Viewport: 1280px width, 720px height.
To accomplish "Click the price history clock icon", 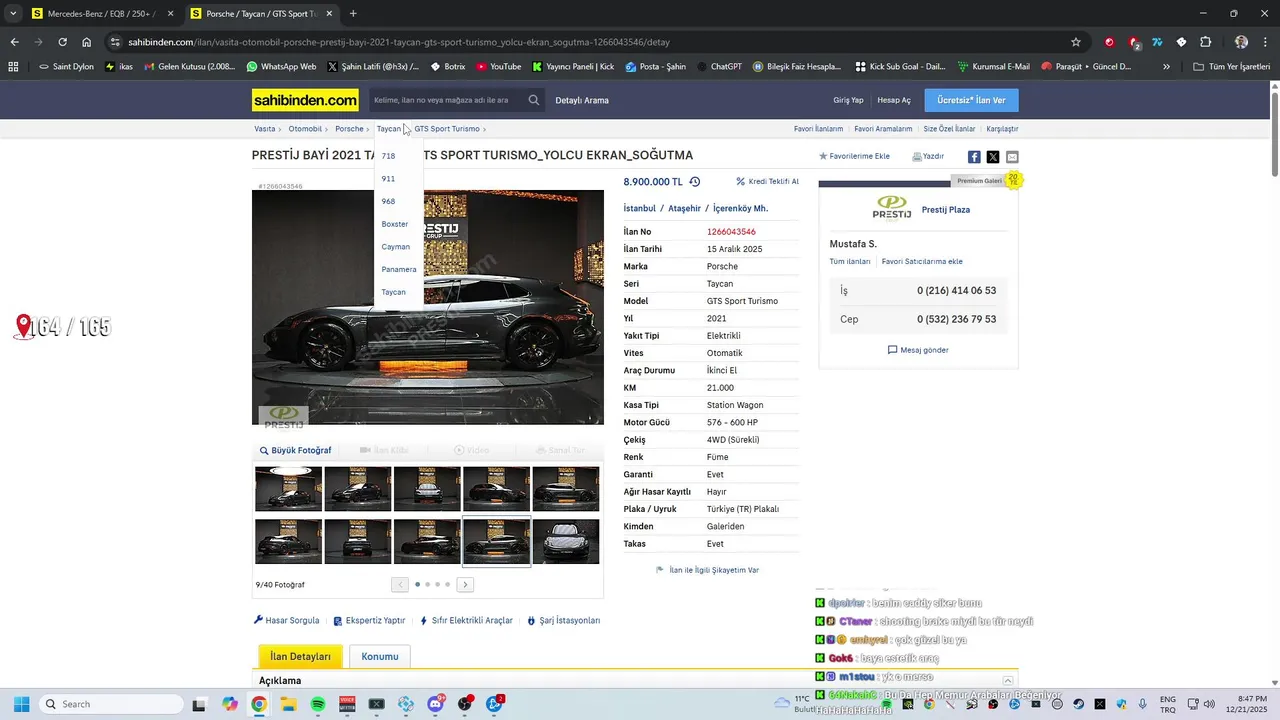I will 694,182.
